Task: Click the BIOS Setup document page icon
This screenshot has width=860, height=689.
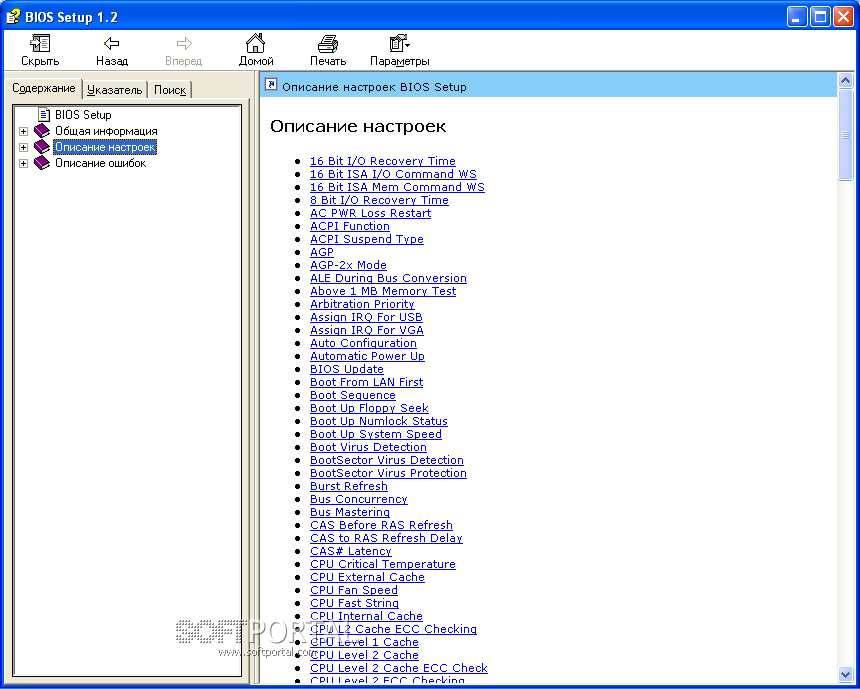Action: tap(44, 115)
